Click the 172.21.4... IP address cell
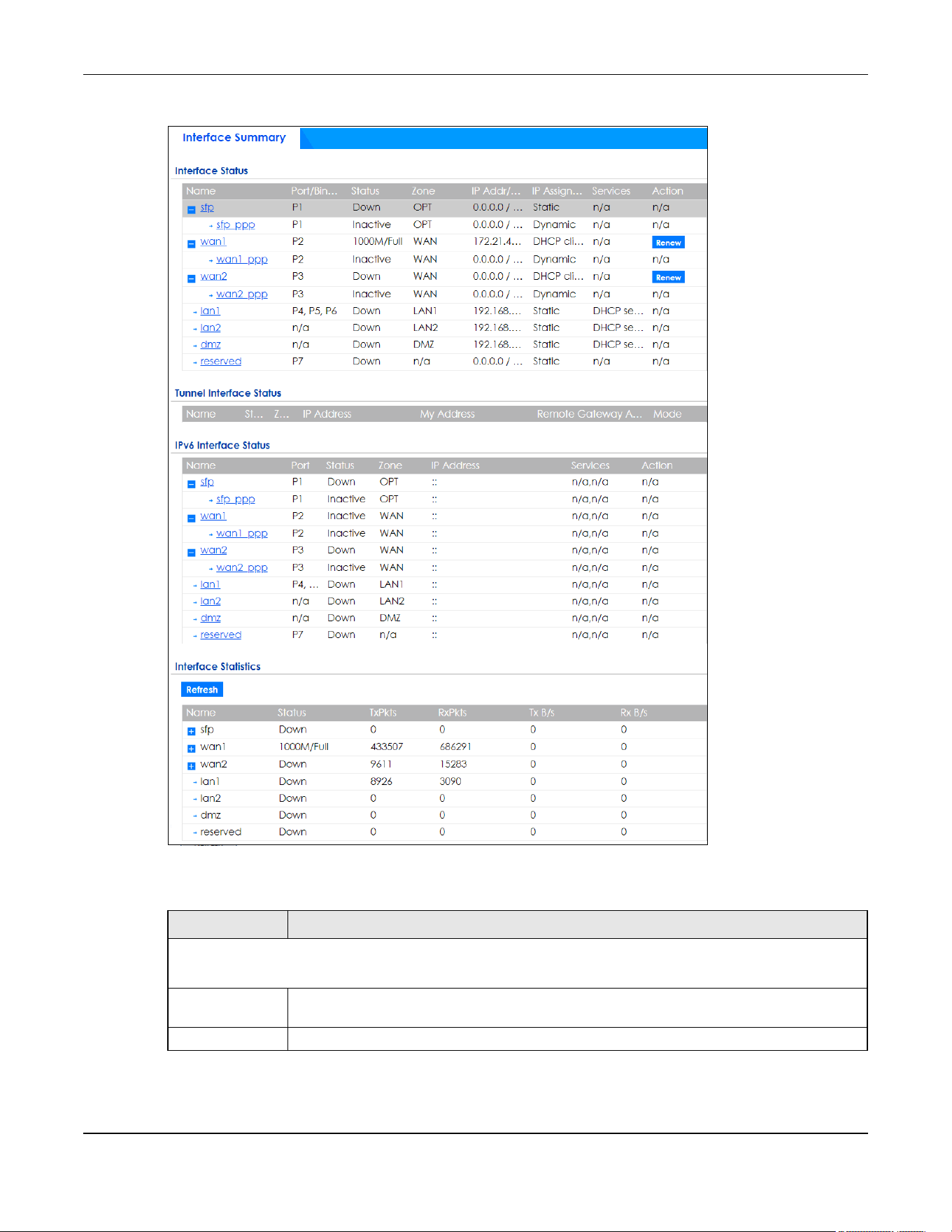The width and height of the screenshot is (952, 1232). (x=497, y=241)
